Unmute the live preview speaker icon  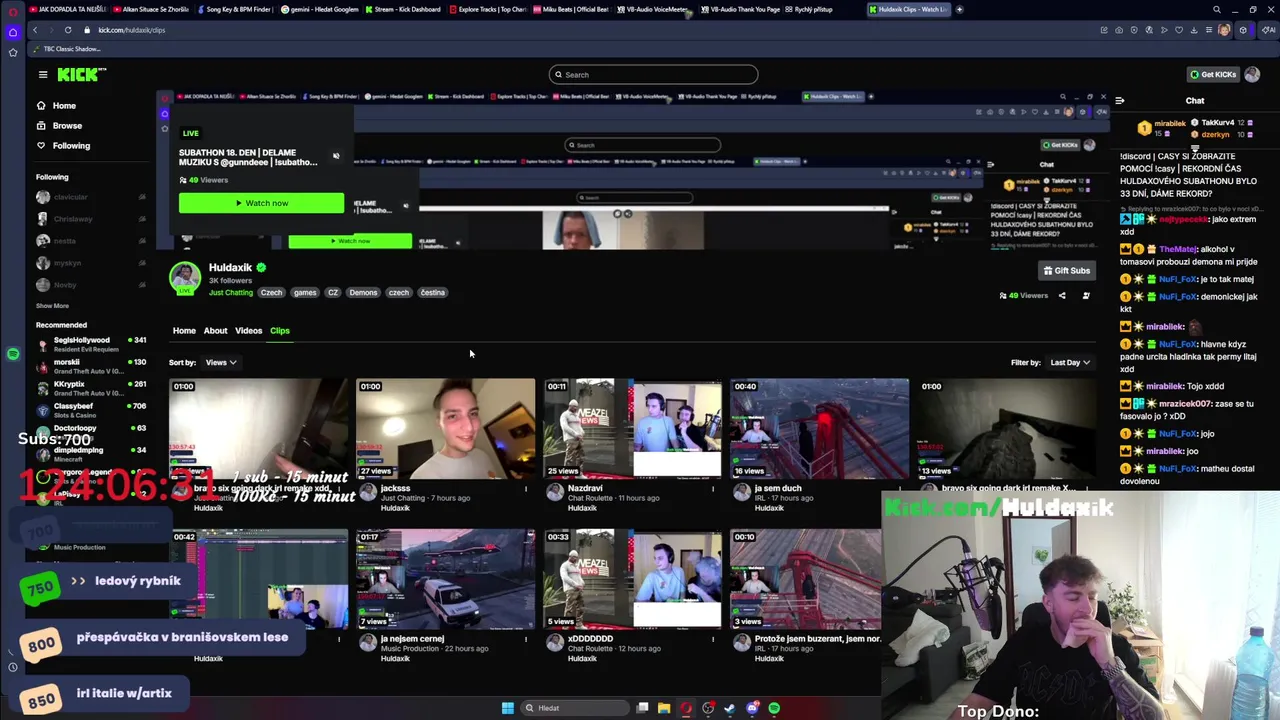pyautogui.click(x=336, y=155)
